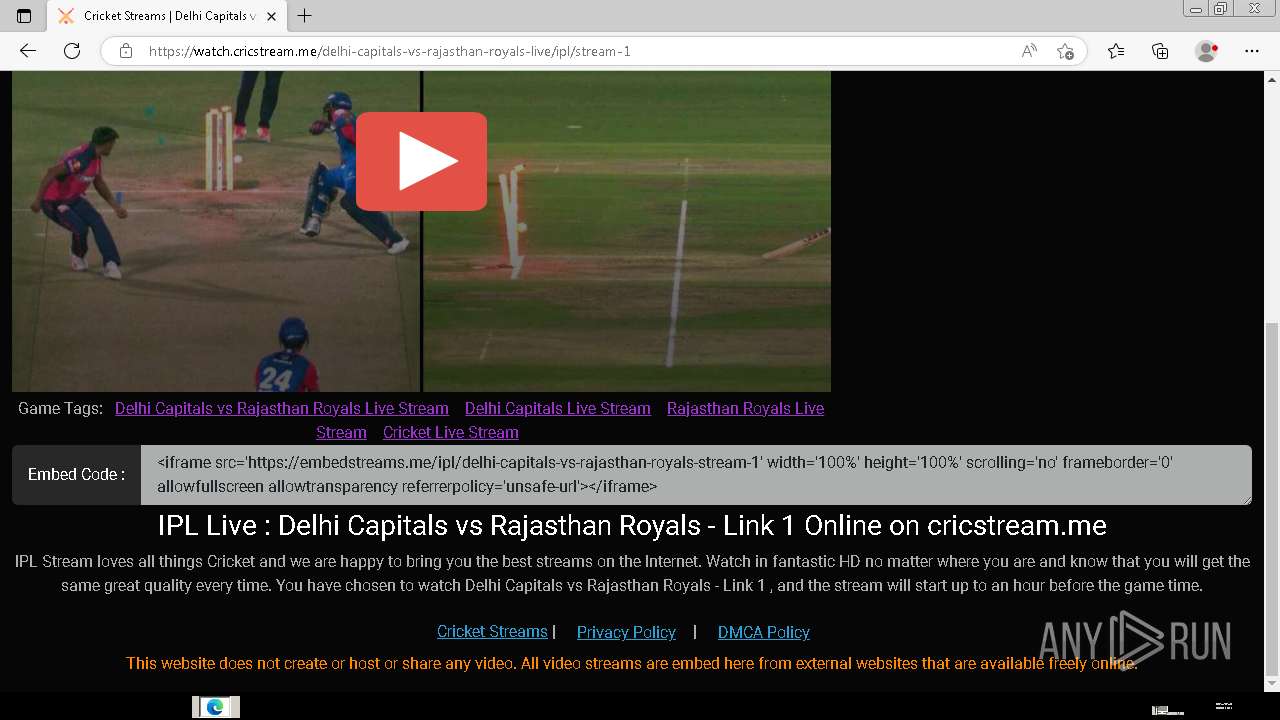Screen dimensions: 1280x720
Task: Click the page vertical scrollbar
Action: pyautogui.click(x=1272, y=497)
